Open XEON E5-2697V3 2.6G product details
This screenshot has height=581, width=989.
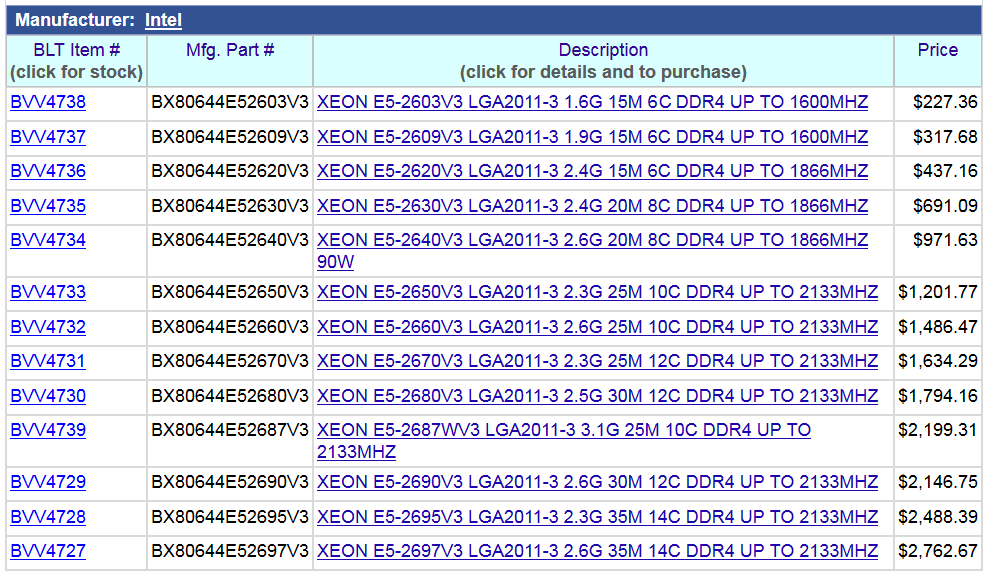coord(597,551)
